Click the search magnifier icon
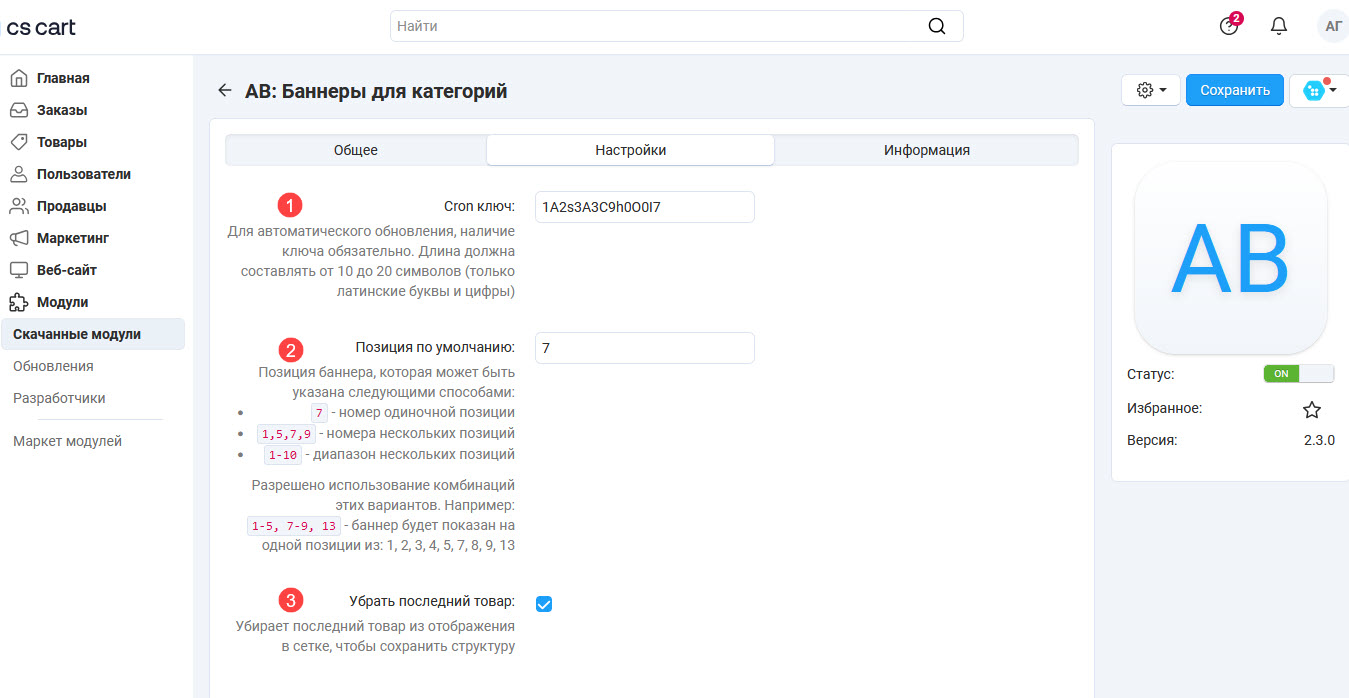This screenshot has height=698, width=1349. (x=936, y=25)
